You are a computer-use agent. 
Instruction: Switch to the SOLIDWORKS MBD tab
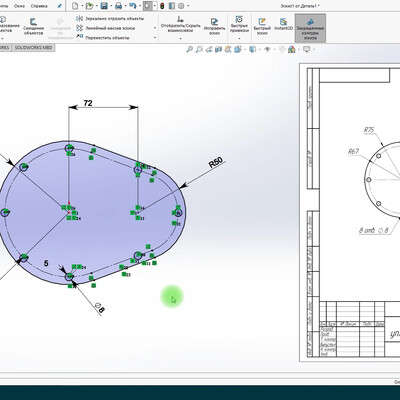33,48
